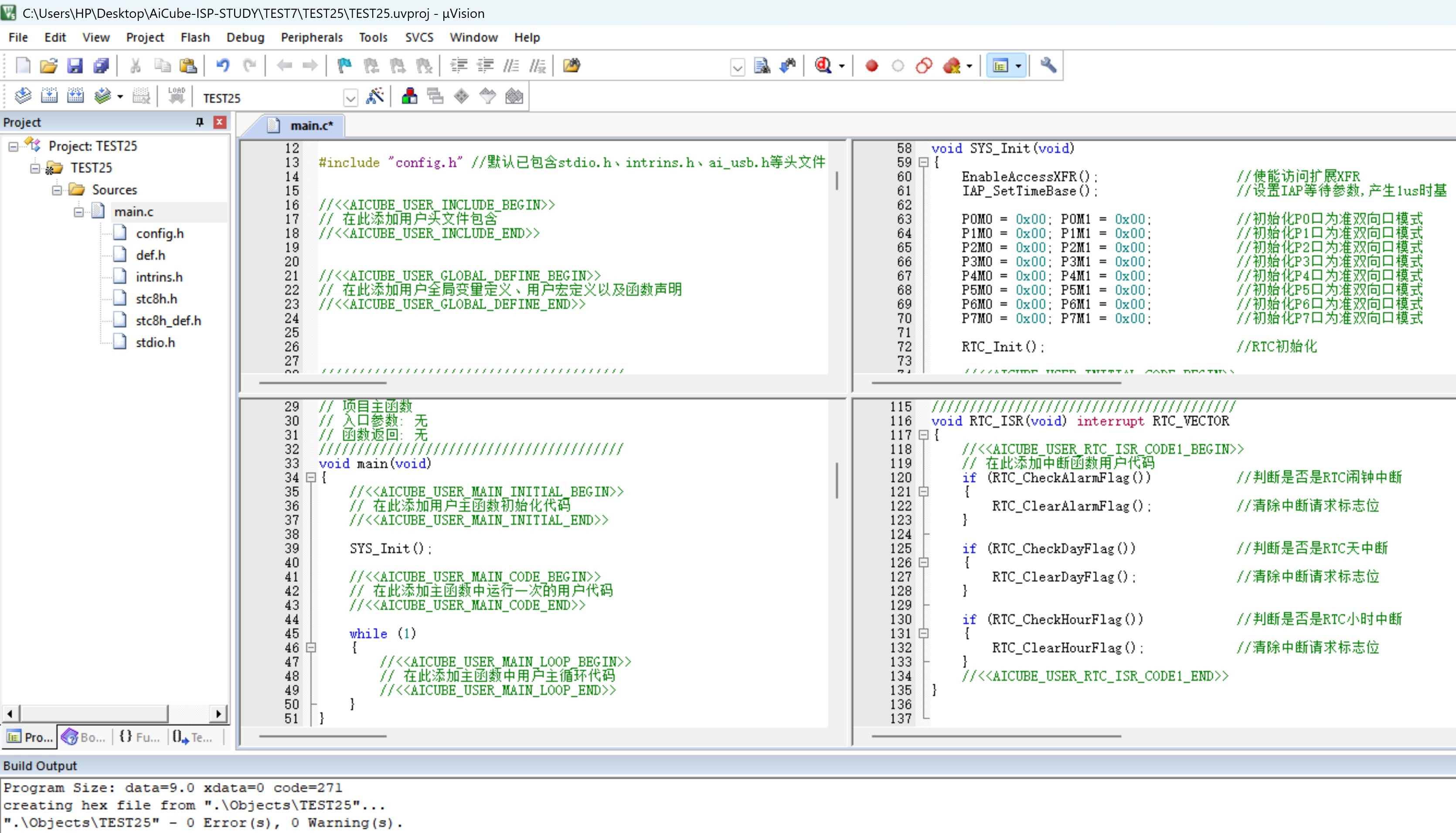The height and width of the screenshot is (833, 1456).
Task: Click the Incremental Find binoculars icon
Action: [788, 66]
